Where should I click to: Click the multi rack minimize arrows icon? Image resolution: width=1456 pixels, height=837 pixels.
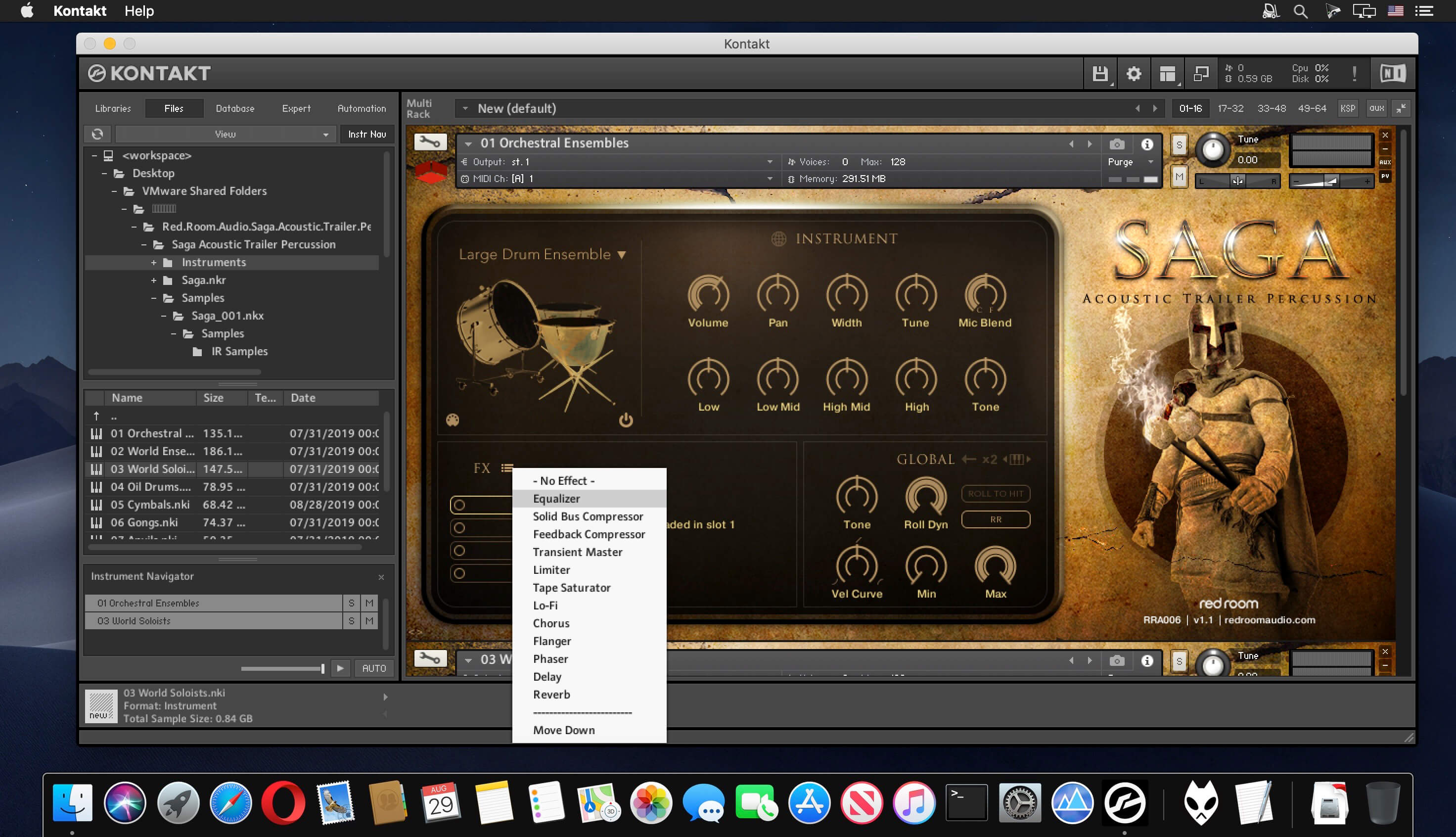[x=1401, y=108]
